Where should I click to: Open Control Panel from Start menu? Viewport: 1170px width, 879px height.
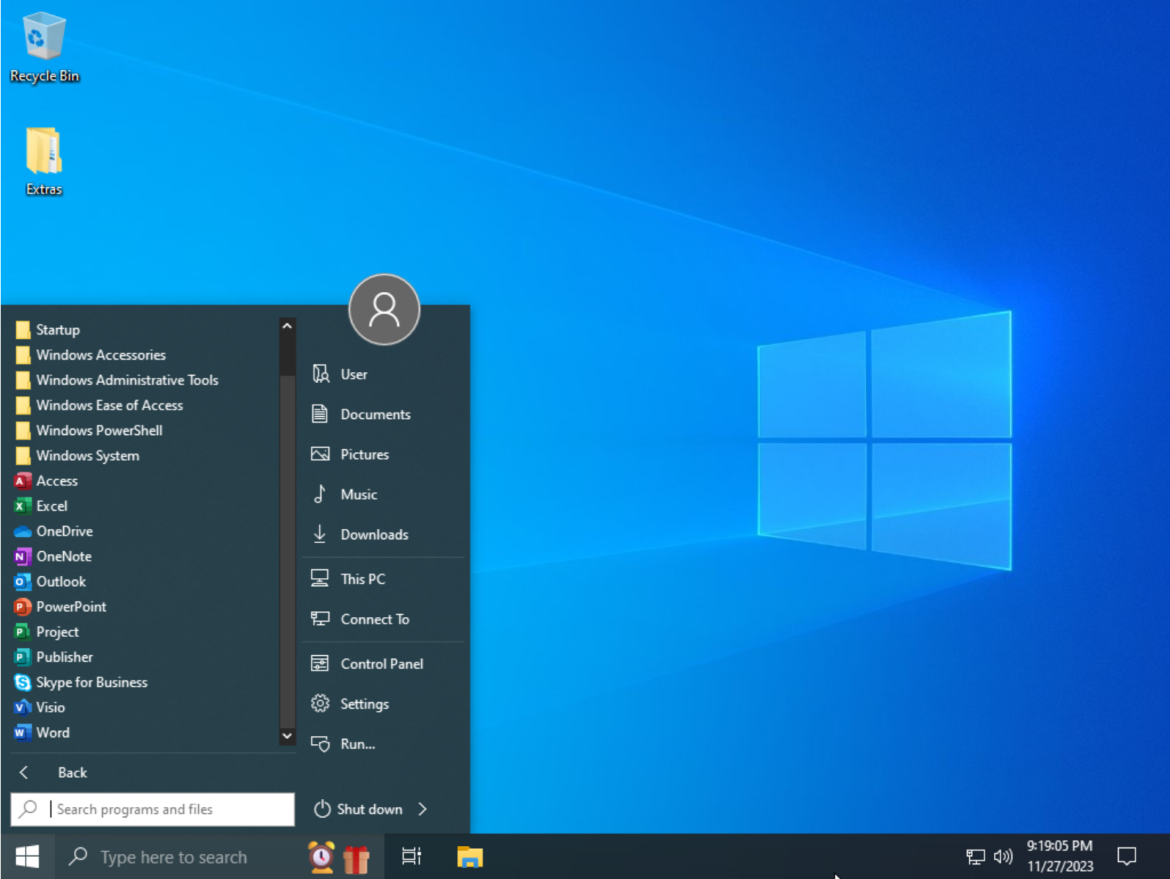(x=381, y=663)
